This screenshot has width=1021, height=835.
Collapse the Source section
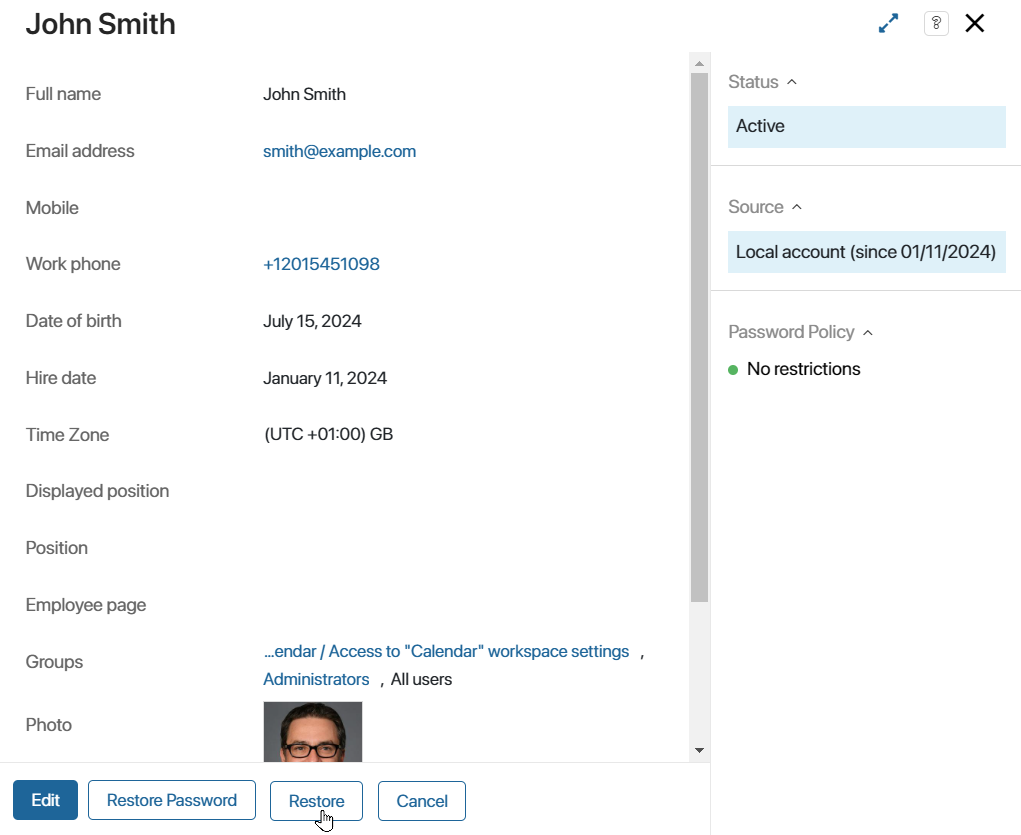point(796,207)
